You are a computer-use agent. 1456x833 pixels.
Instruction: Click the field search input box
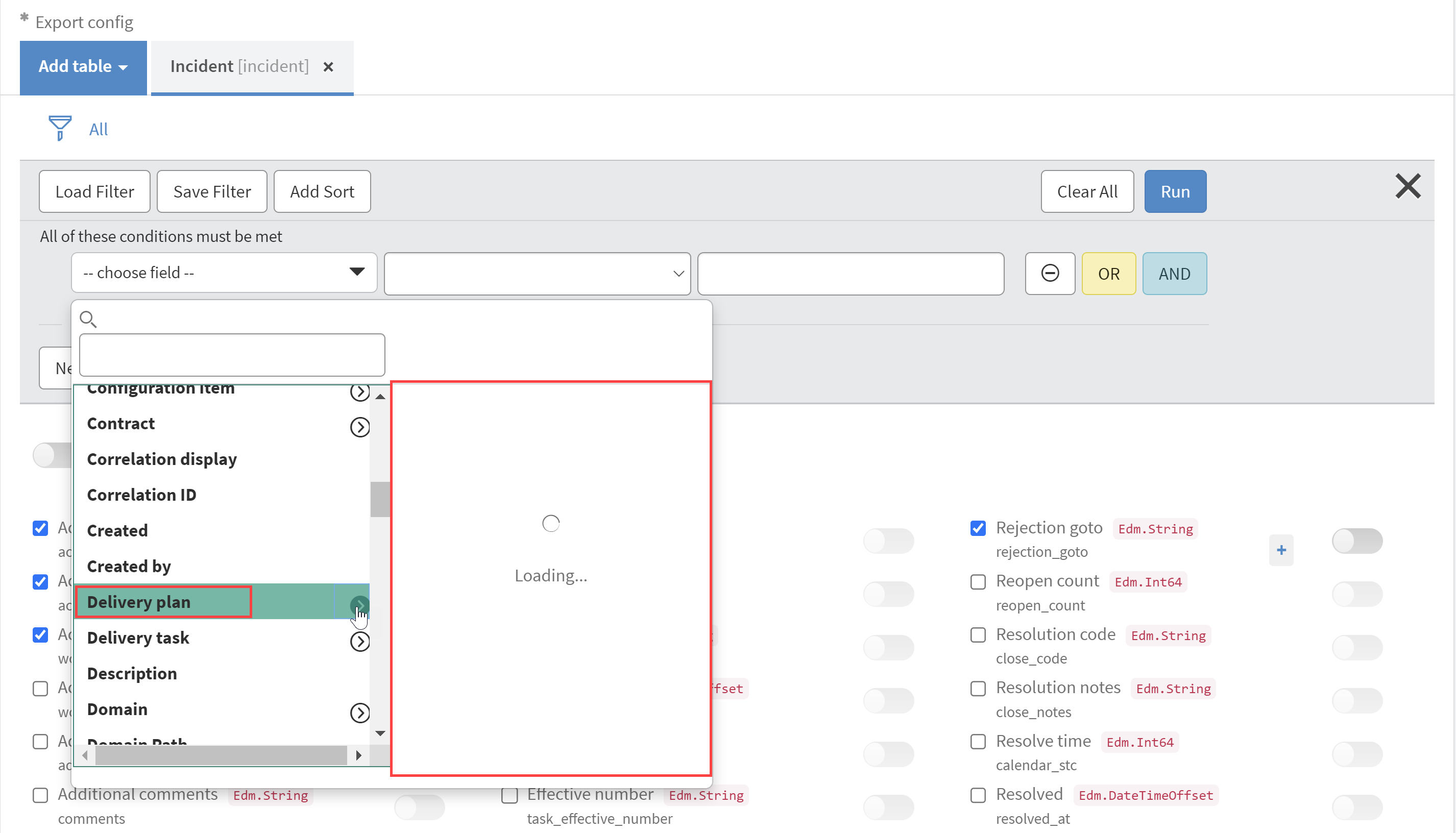tap(232, 355)
